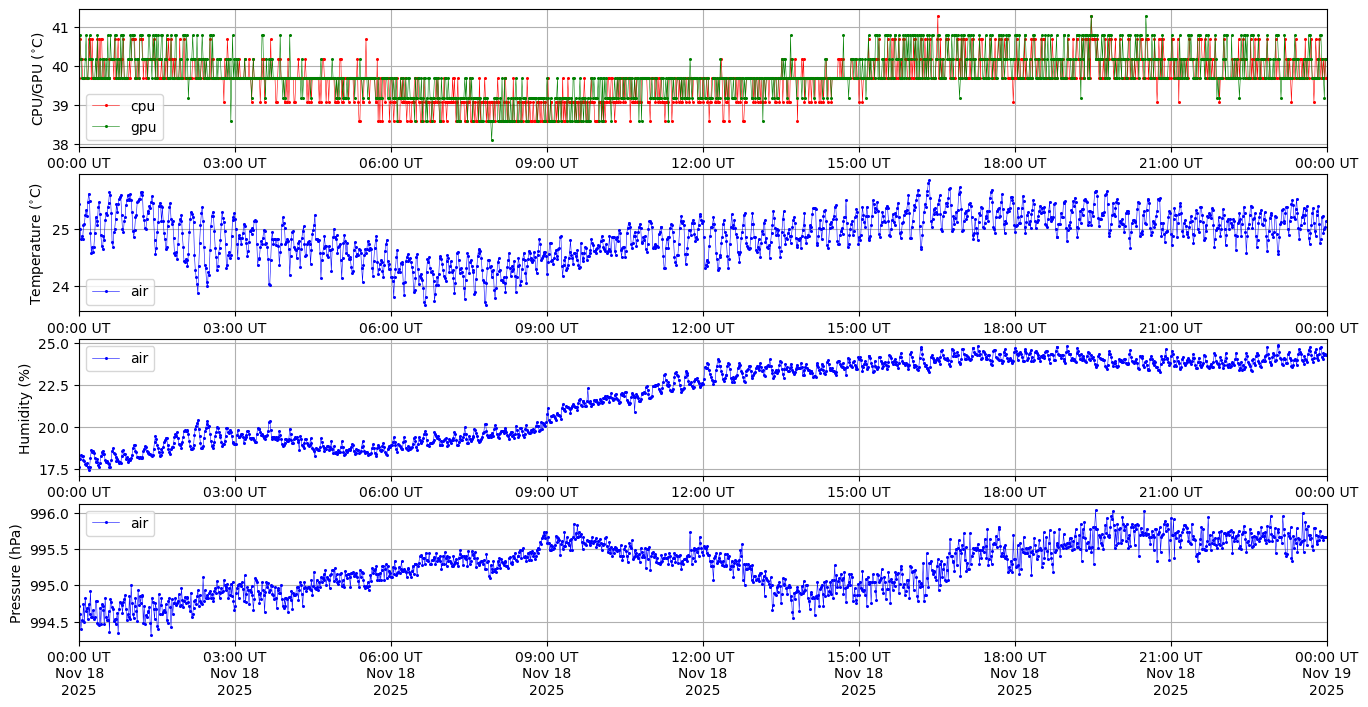Click the Humidity (%) y-axis label

pos(25,408)
